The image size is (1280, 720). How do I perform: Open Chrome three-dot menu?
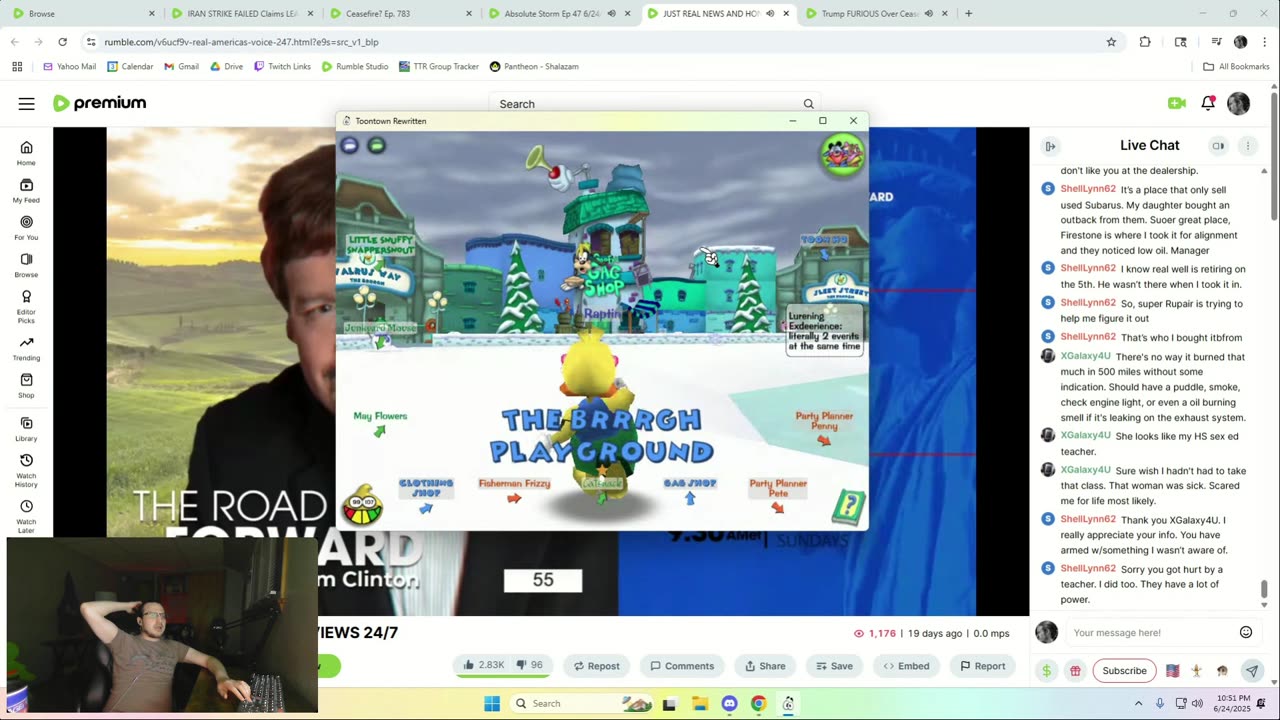[x=1264, y=42]
